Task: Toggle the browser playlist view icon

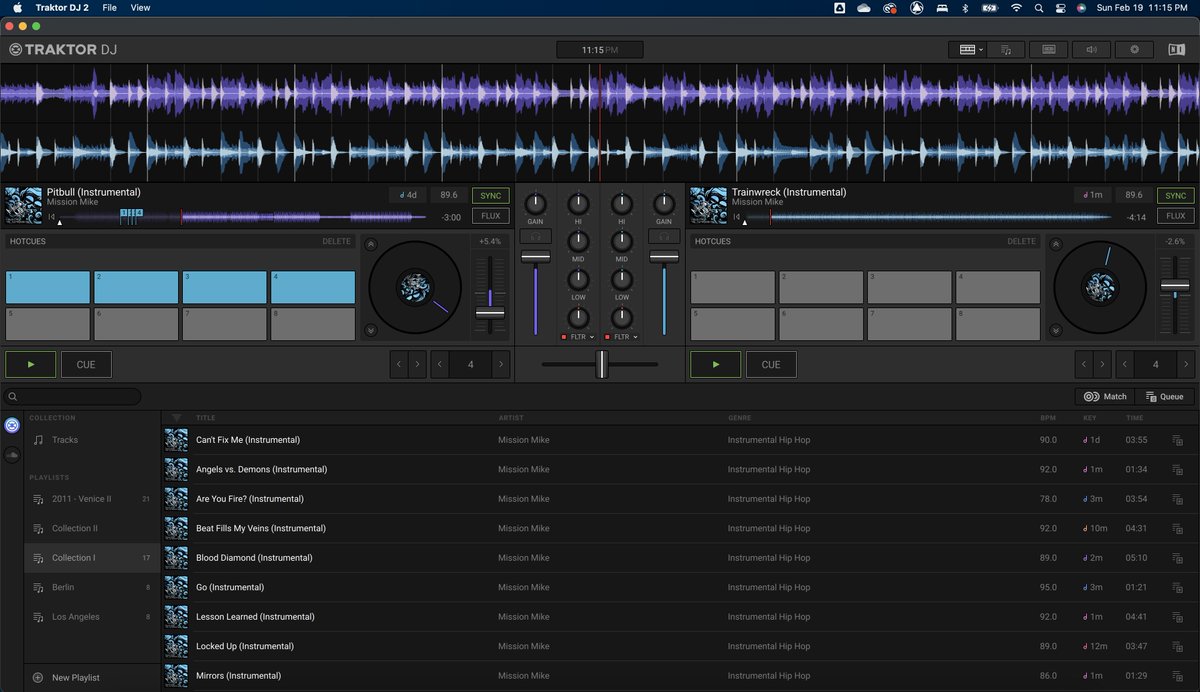Action: point(1006,49)
